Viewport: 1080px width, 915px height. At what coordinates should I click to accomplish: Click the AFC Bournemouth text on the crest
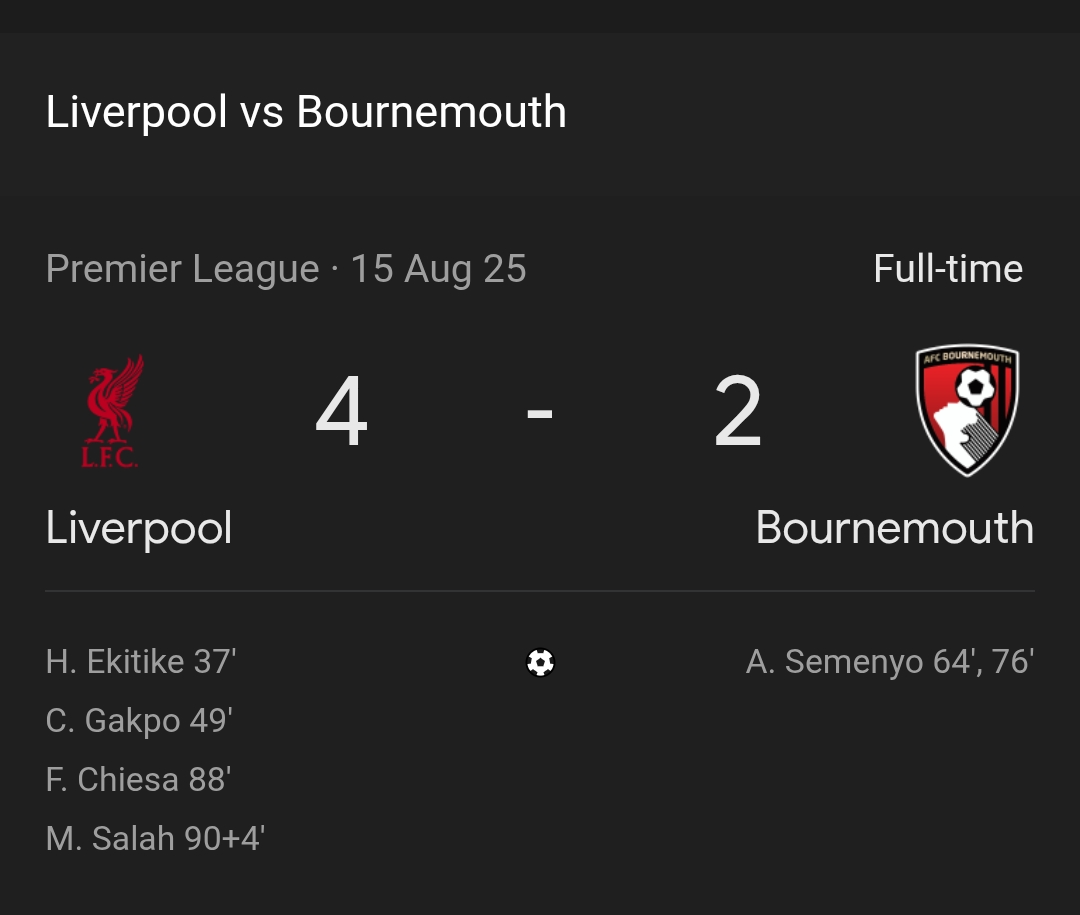[967, 357]
